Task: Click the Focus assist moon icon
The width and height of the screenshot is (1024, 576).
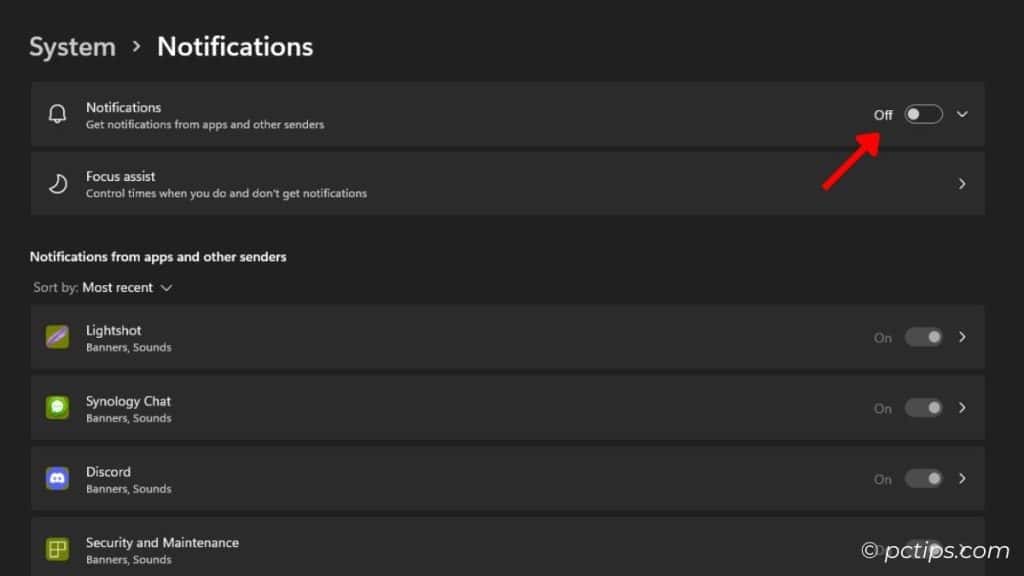Action: 57,183
